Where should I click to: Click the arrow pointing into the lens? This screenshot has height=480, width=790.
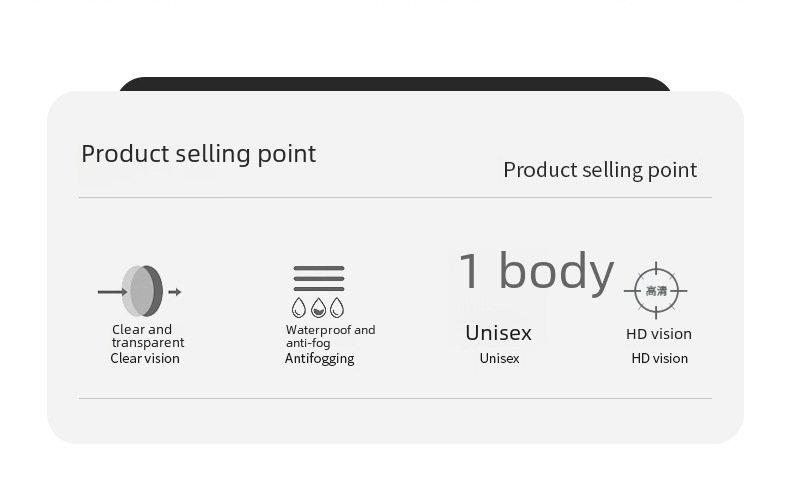(111, 292)
